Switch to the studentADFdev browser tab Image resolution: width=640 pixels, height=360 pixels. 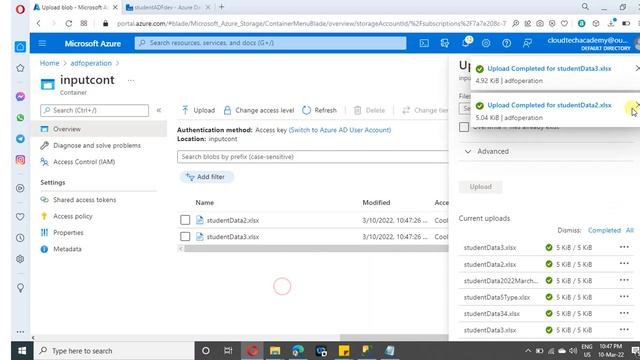click(167, 7)
